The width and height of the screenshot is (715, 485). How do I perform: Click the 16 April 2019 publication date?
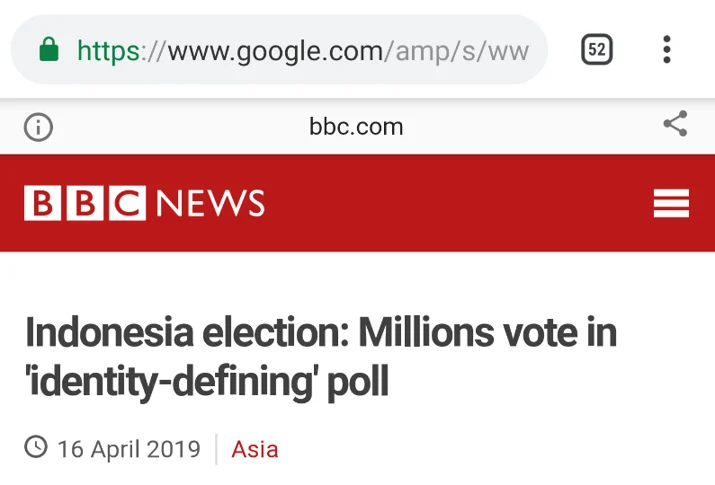(129, 449)
